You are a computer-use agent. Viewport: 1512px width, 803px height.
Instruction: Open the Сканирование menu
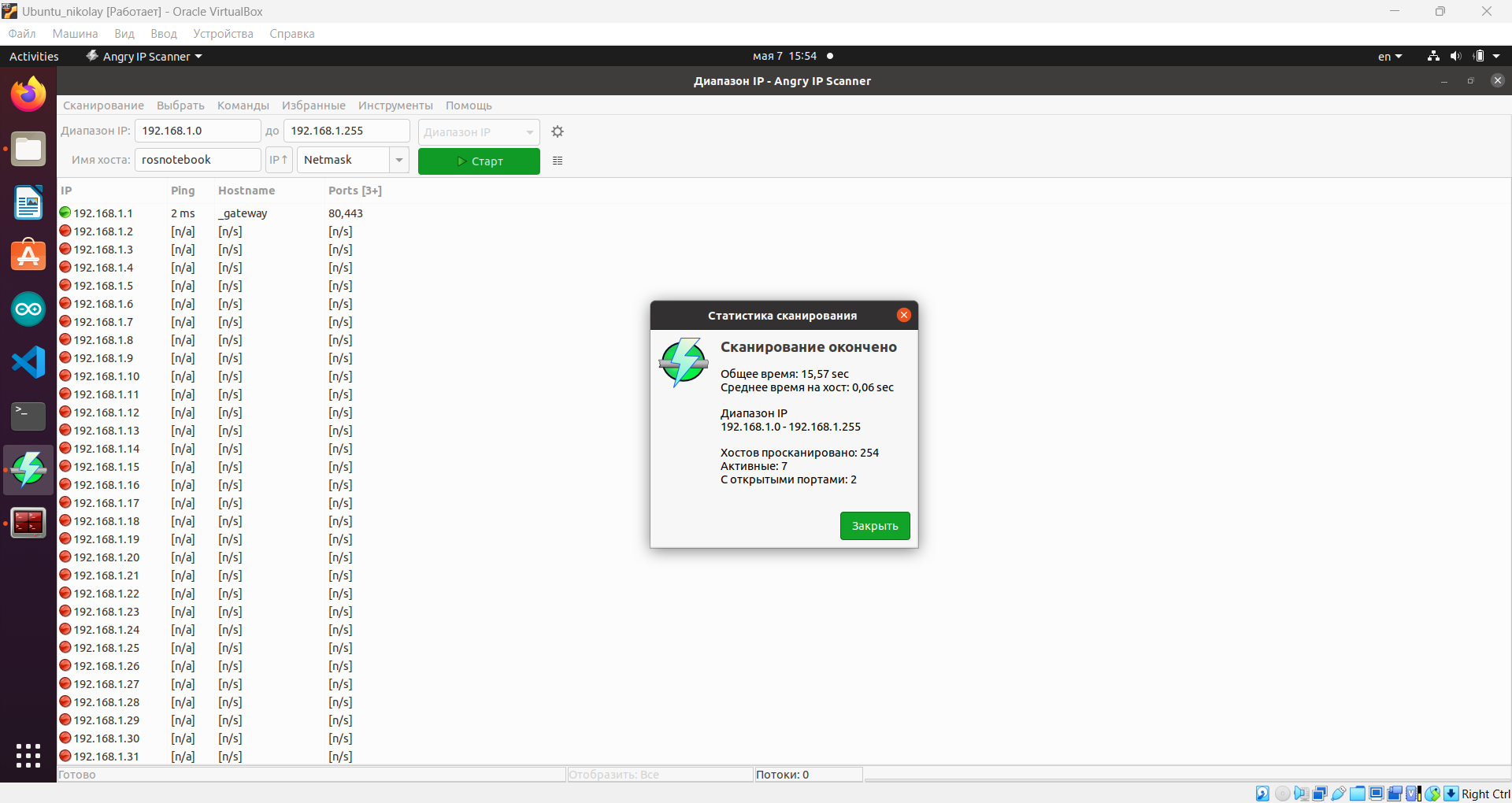coord(103,105)
